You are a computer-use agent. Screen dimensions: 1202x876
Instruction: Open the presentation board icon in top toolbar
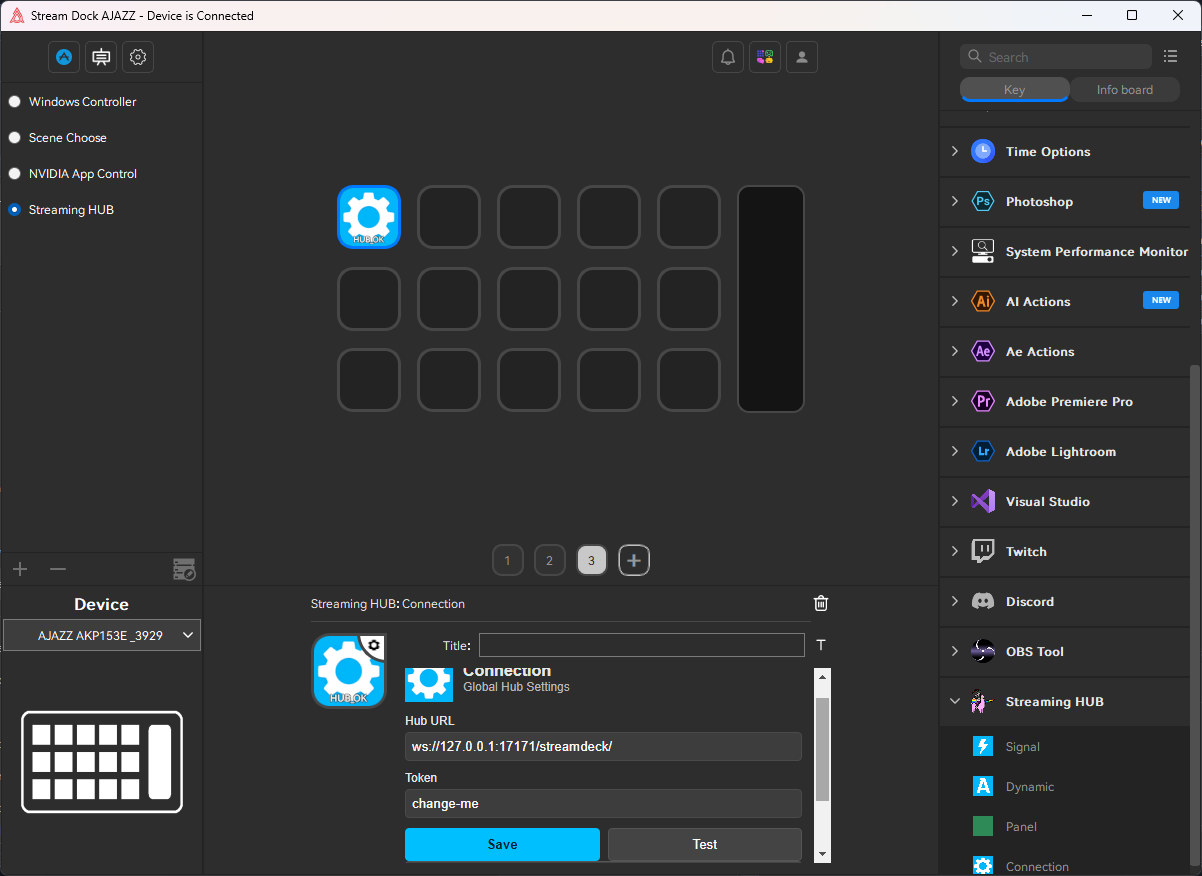coord(101,57)
